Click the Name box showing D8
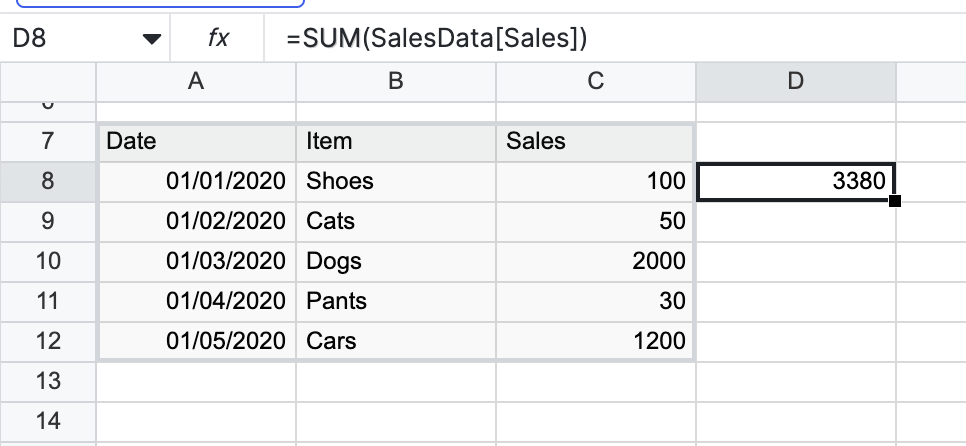The image size is (966, 446). [x=60, y=39]
